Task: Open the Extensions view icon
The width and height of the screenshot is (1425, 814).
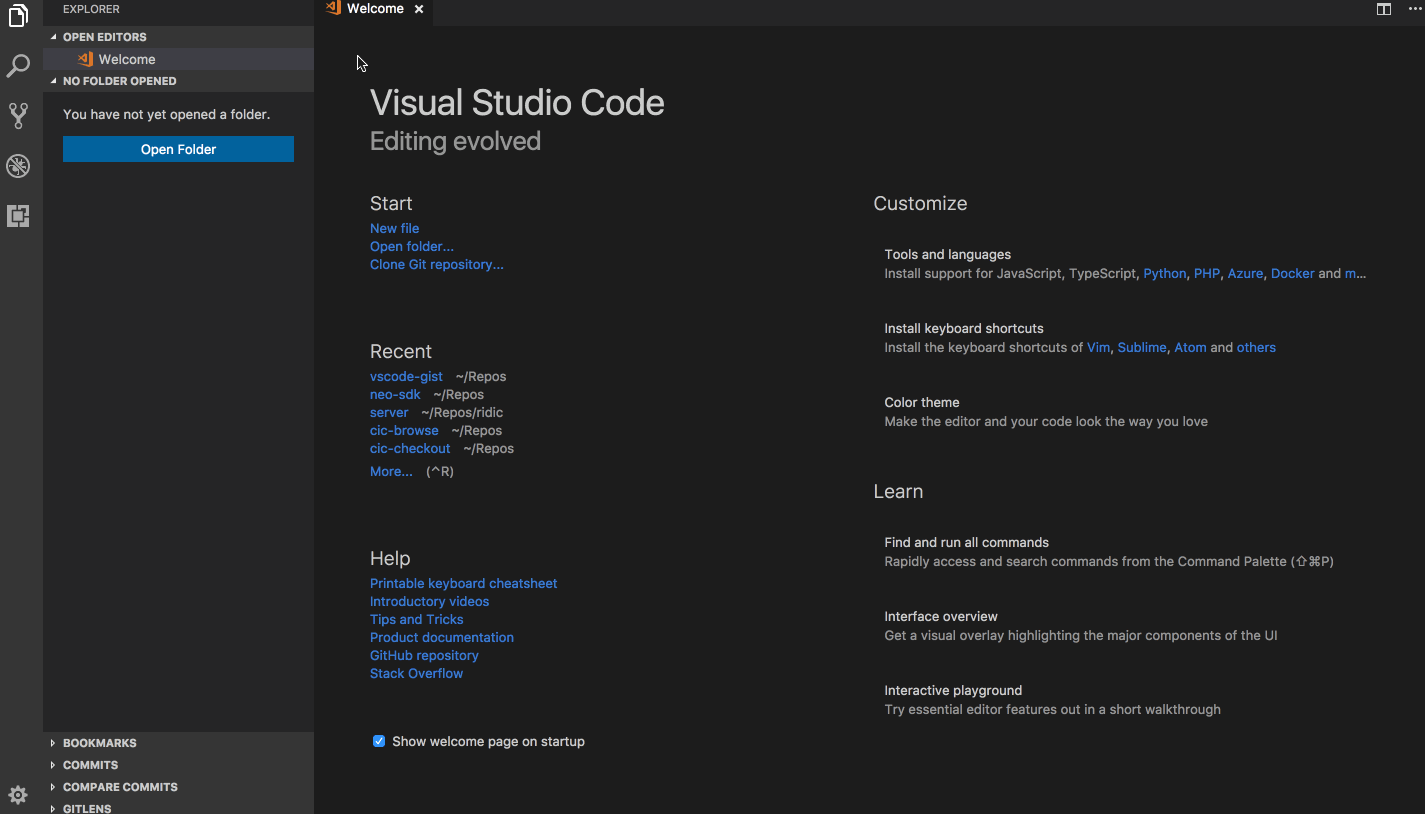Action: pyautogui.click(x=18, y=216)
